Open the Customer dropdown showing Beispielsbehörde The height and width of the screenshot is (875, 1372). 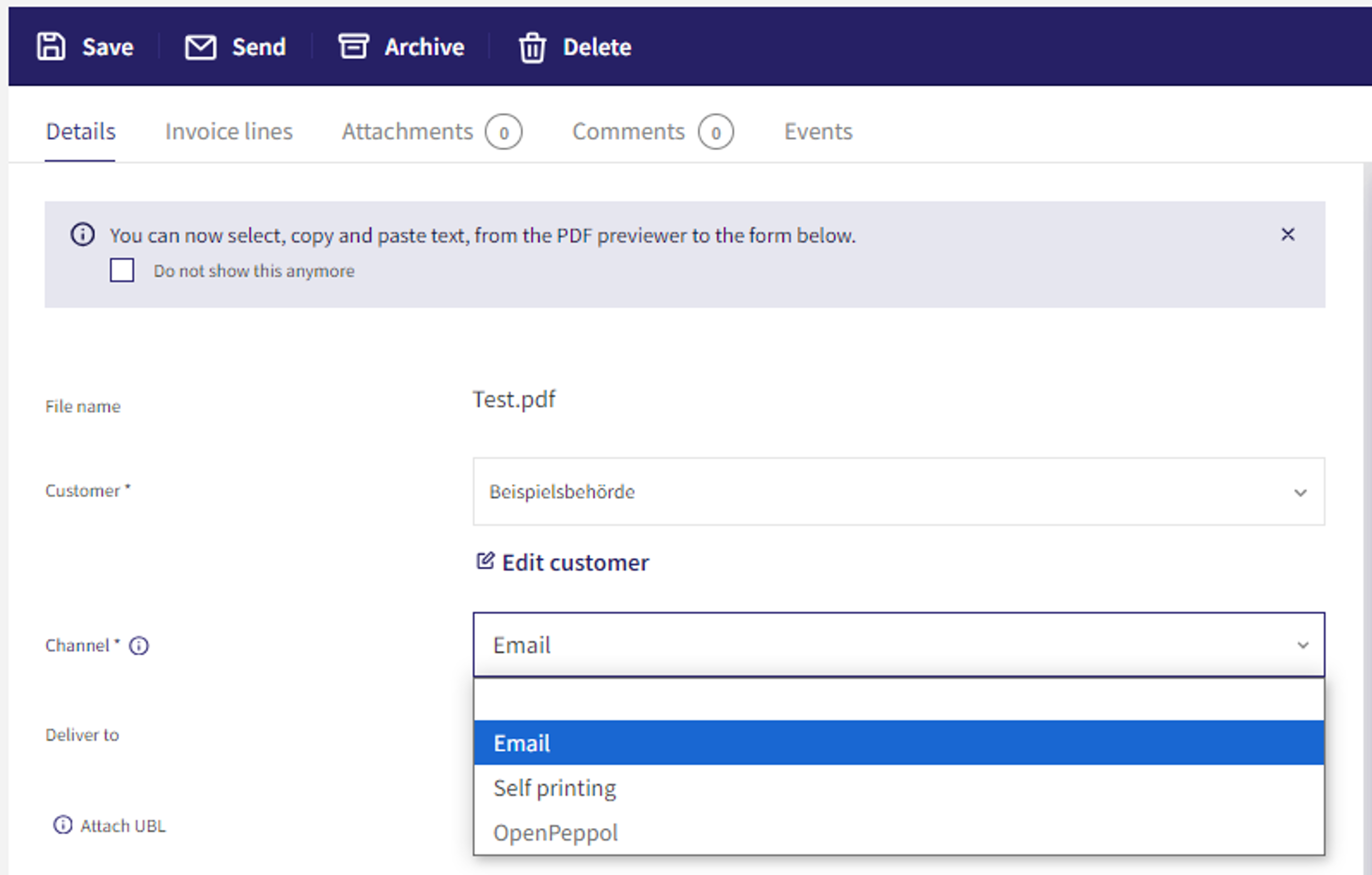pos(898,491)
